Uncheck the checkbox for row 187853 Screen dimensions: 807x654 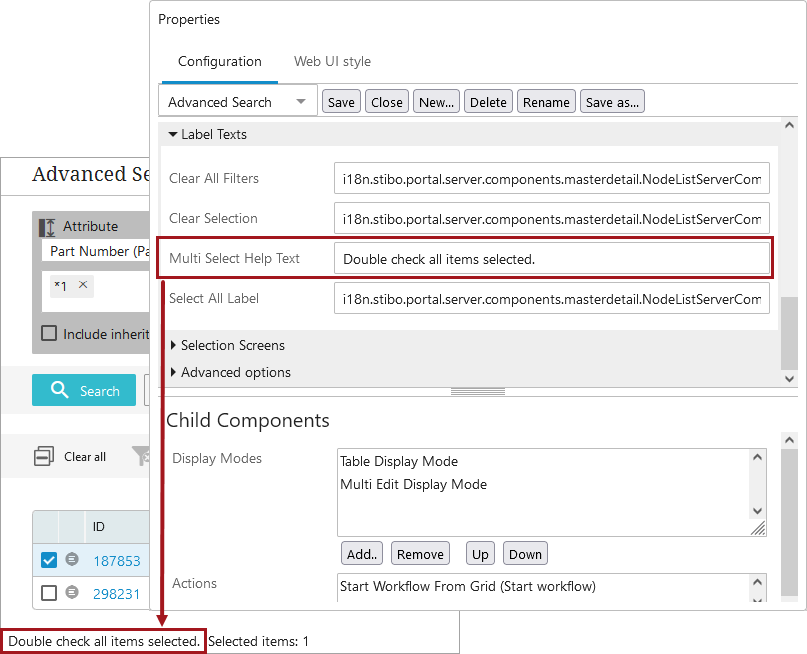coord(49,560)
